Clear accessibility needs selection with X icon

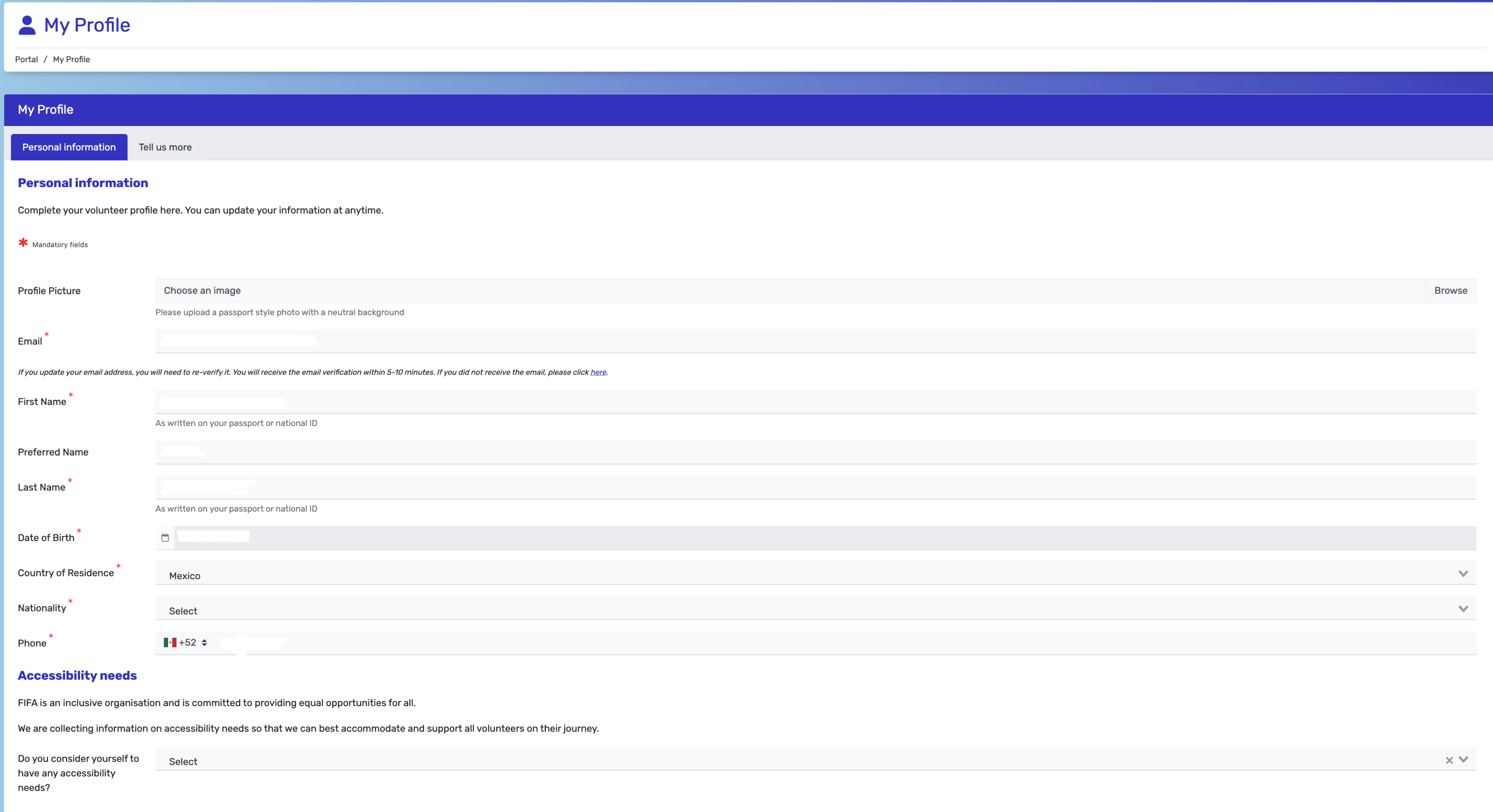coord(1449,761)
